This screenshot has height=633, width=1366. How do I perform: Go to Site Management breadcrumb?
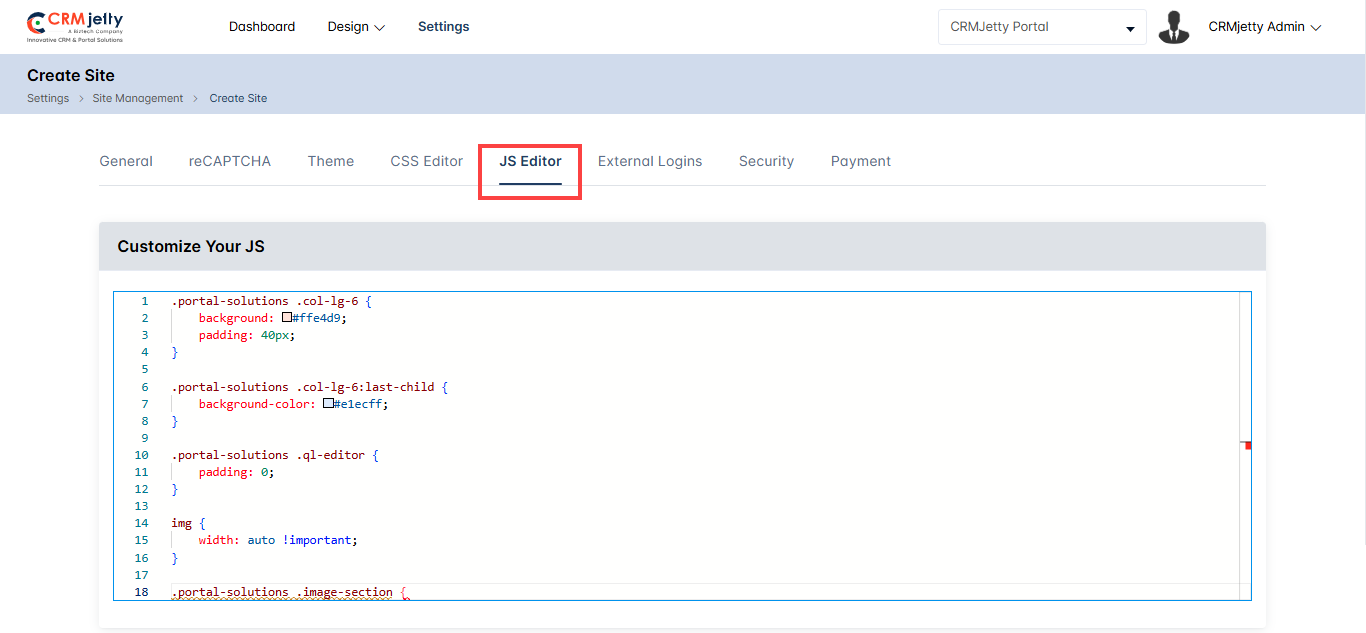pyautogui.click(x=138, y=98)
